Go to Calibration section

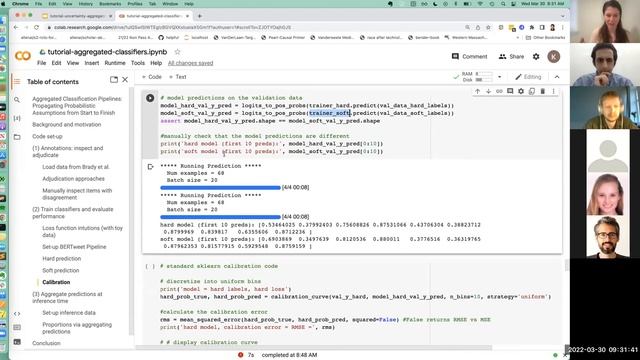point(56,282)
